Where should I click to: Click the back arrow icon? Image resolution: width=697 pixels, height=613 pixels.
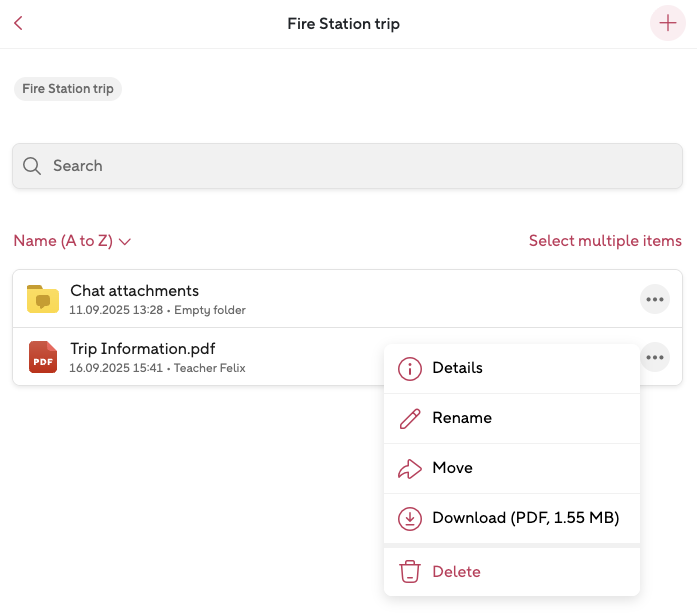(x=18, y=24)
